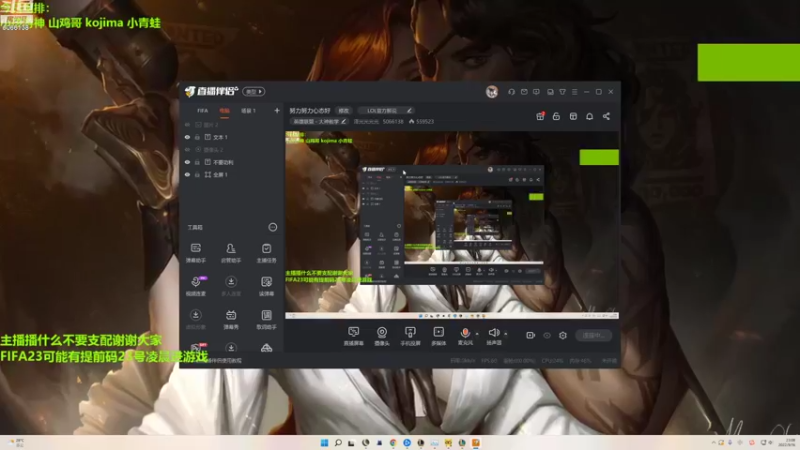Screen dimensions: 800x450
Task: Click the record video icon near settings
Action: (531, 335)
